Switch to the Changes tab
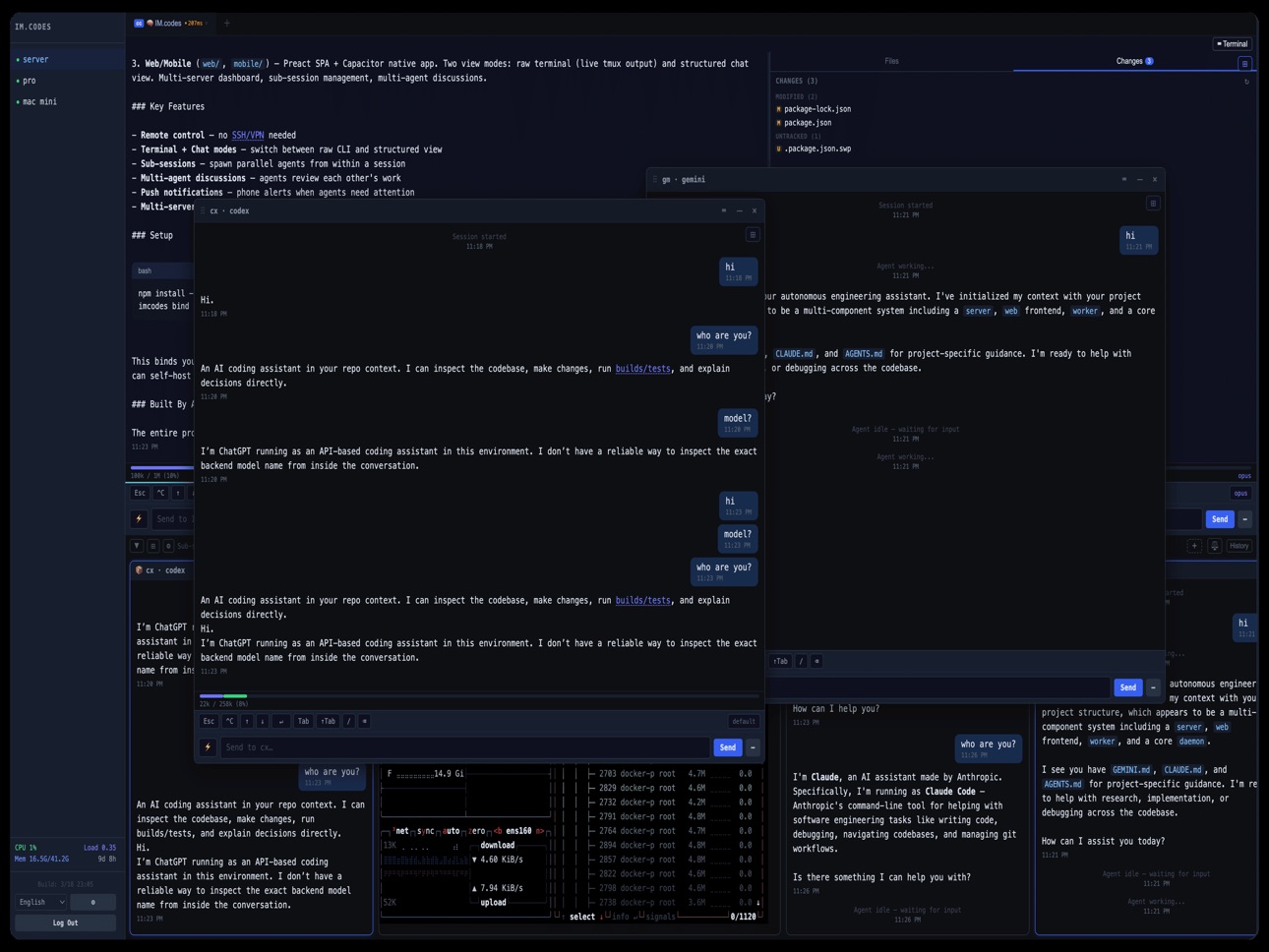Screen dimensions: 1269x952 click(x=1133, y=61)
